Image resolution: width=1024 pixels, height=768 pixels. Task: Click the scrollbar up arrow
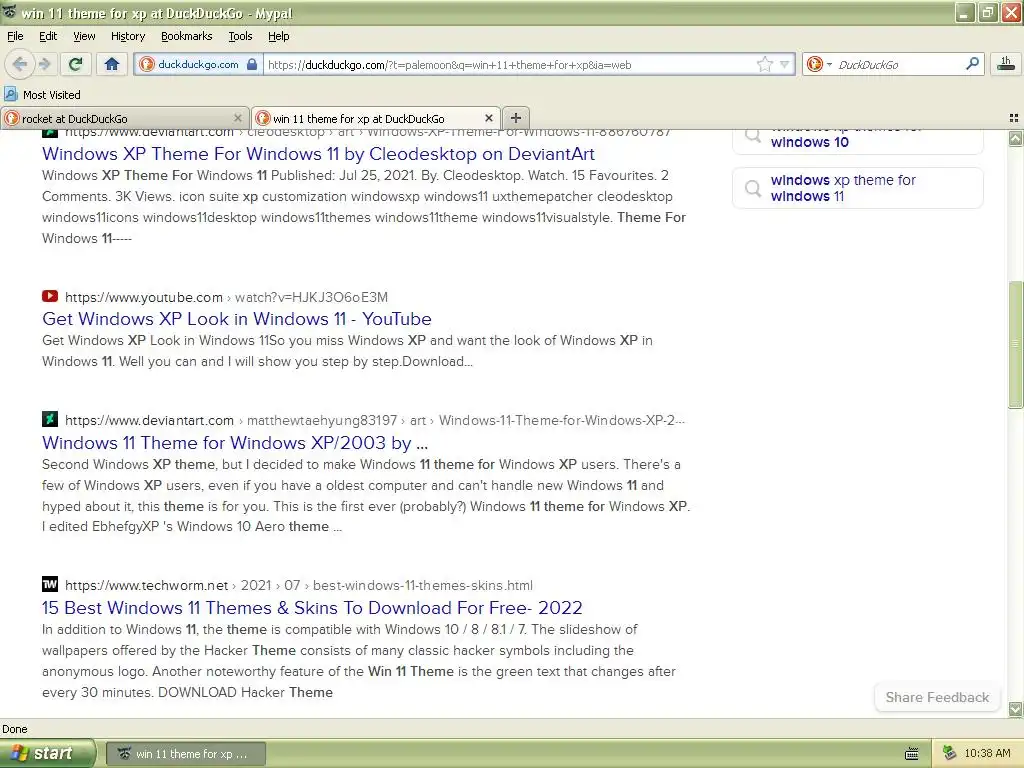click(x=1015, y=138)
